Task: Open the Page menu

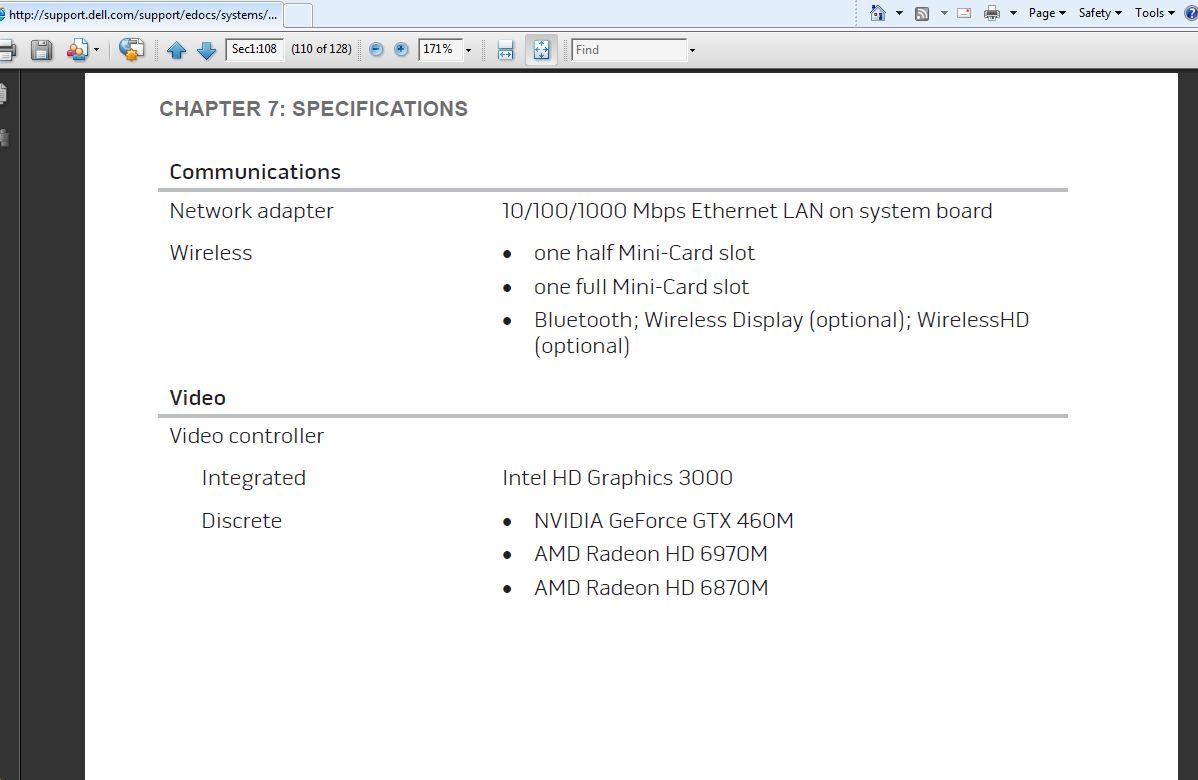Action: tap(1047, 13)
